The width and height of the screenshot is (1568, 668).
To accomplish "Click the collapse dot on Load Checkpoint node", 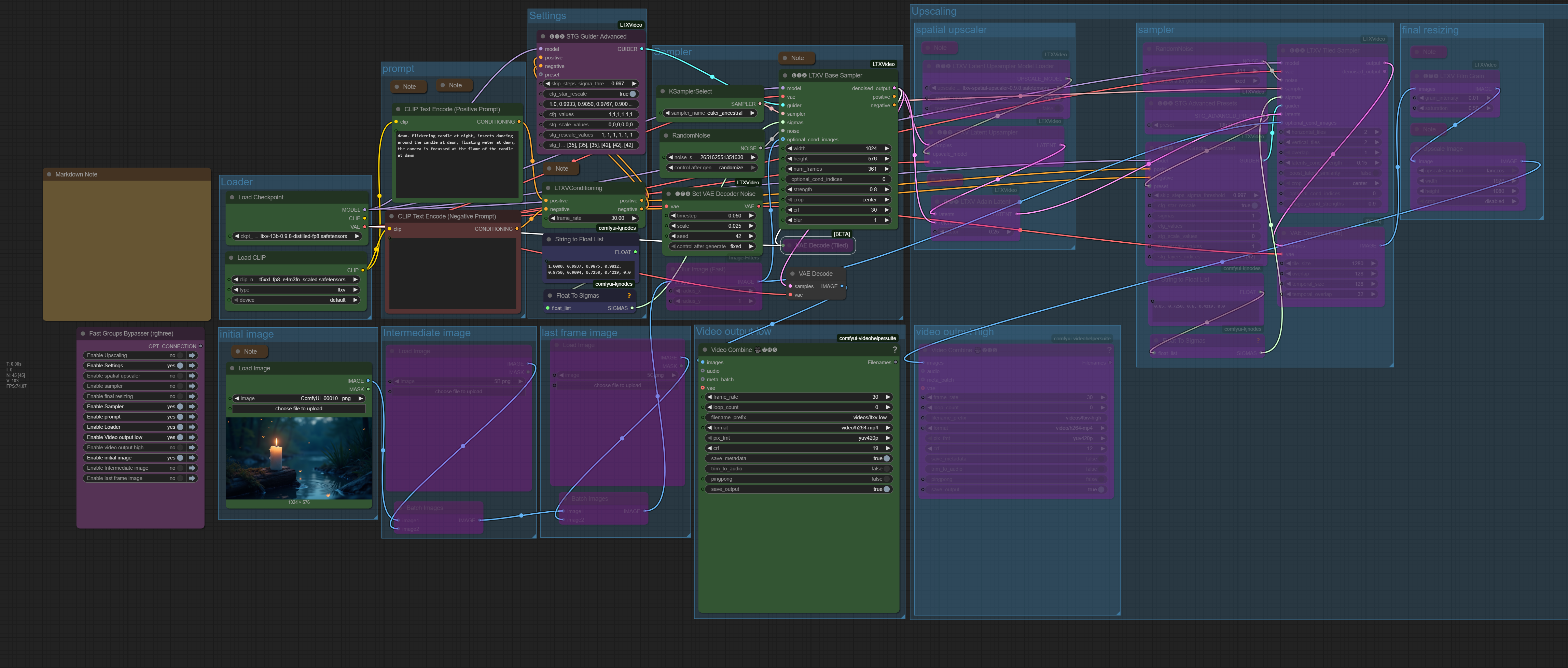I will (232, 197).
